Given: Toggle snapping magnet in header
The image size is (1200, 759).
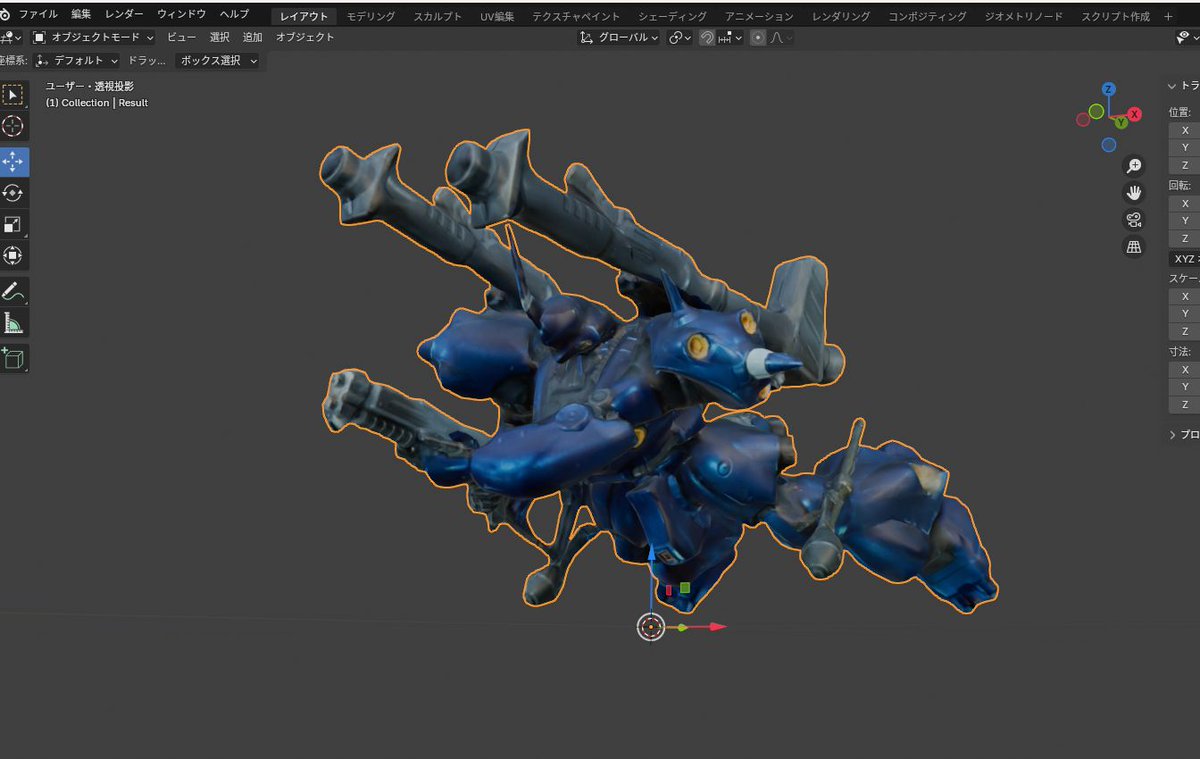Looking at the screenshot, I should (x=707, y=37).
